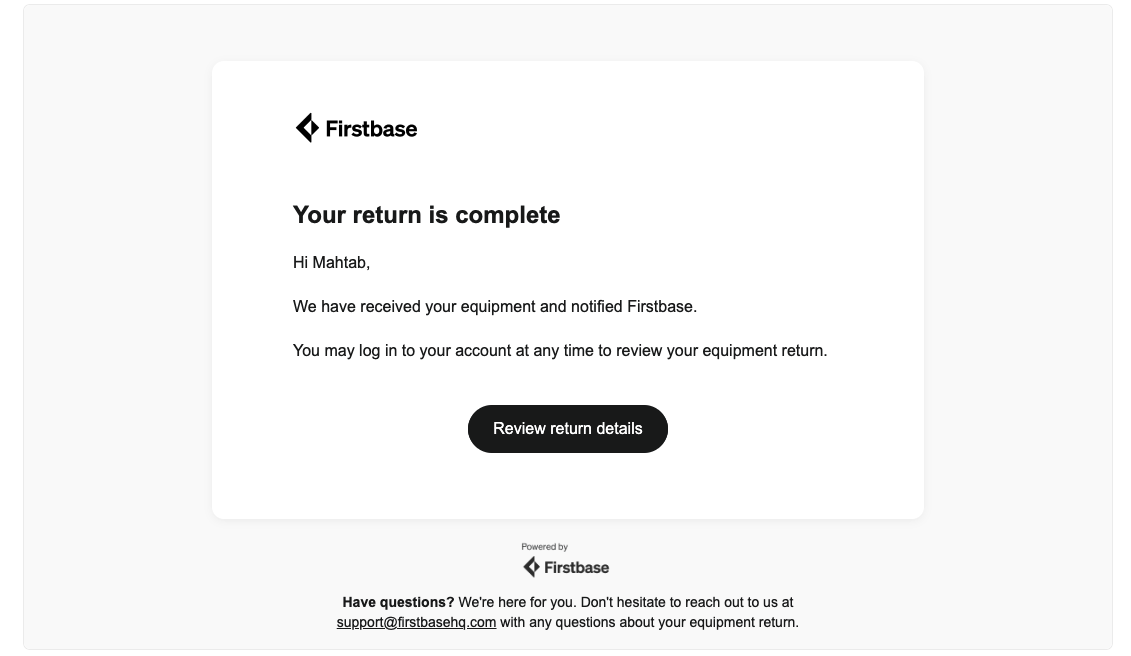Click the 'We have received your equipment' sentence
Image resolution: width=1131 pixels, height=656 pixels.
495,307
